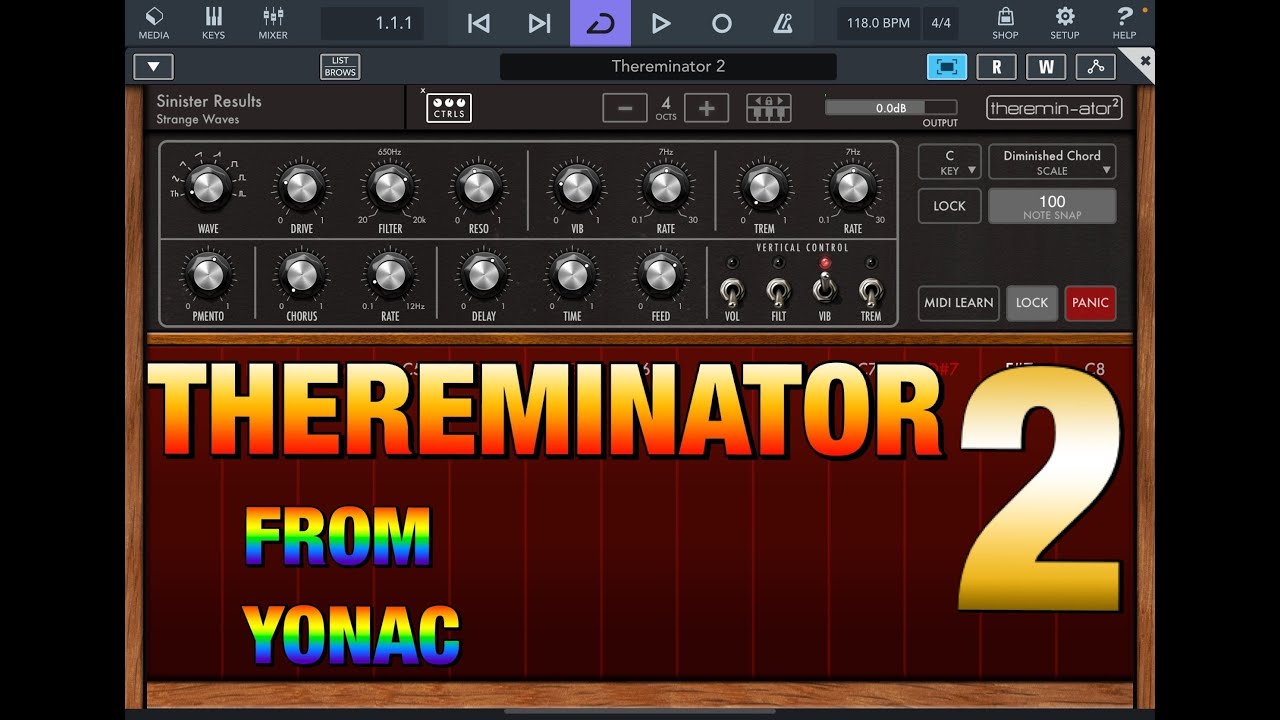The height and width of the screenshot is (720, 1280).
Task: Click the delay TIME knob
Action: [572, 274]
